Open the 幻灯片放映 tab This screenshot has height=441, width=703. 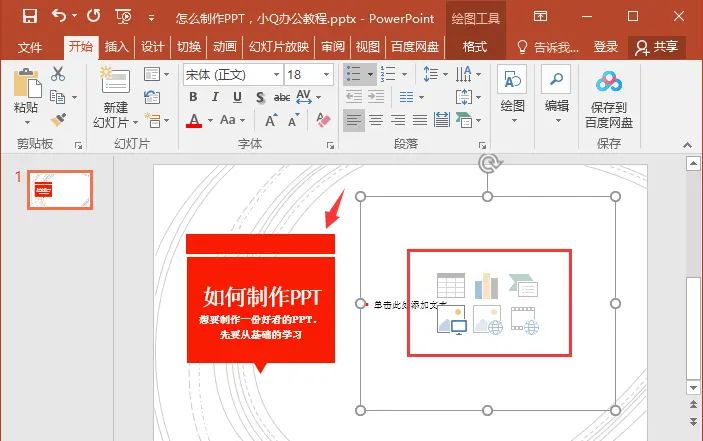[279, 46]
